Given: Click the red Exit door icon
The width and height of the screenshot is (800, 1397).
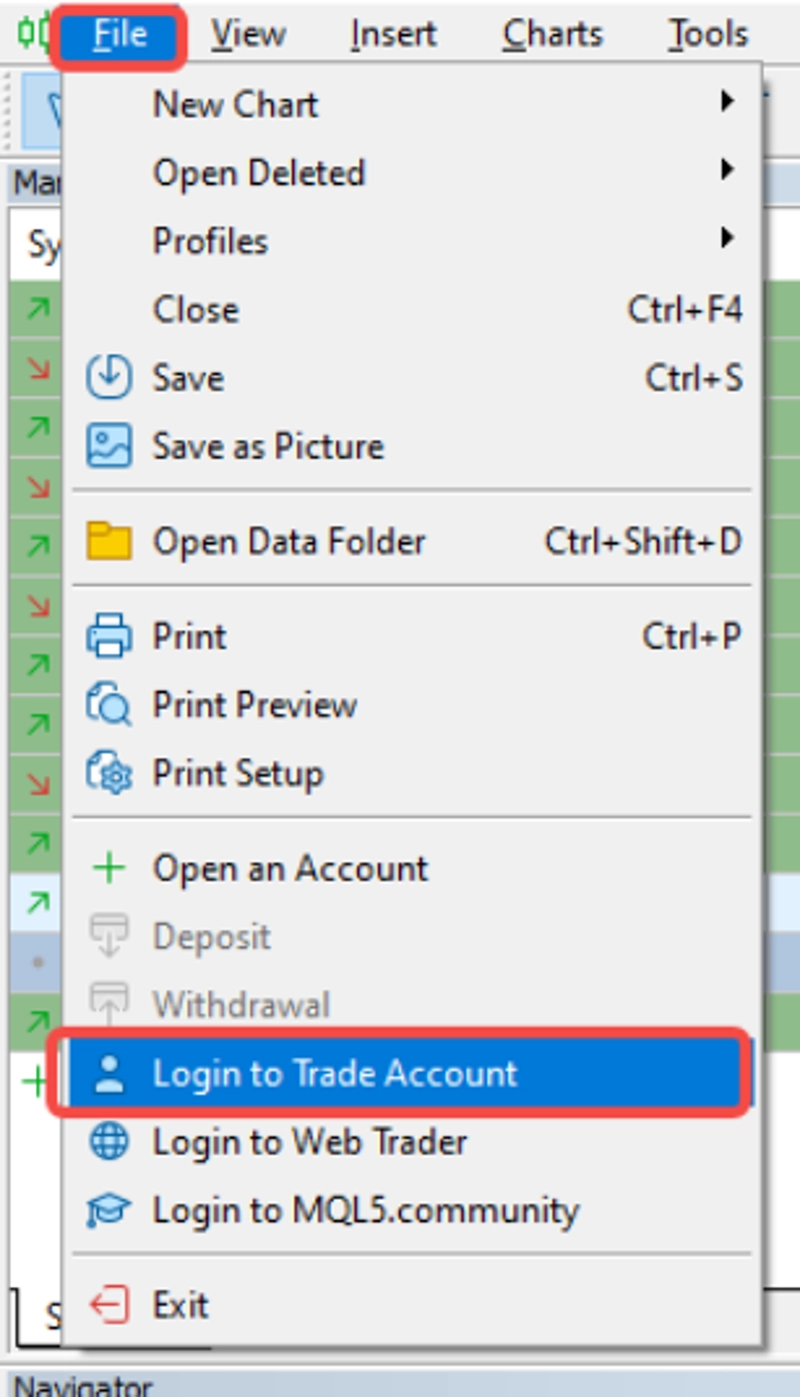Looking at the screenshot, I should click(x=109, y=1305).
